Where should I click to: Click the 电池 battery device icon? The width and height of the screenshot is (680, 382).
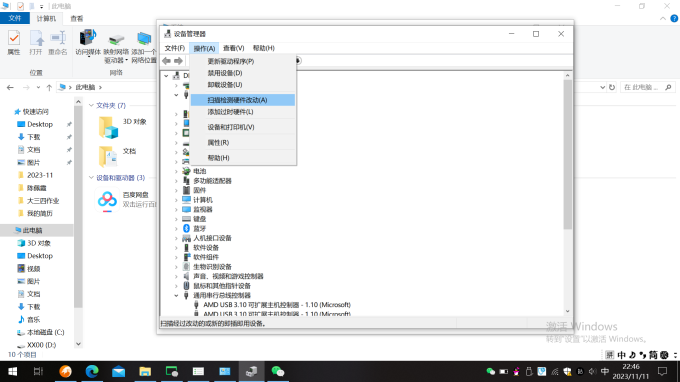[x=186, y=171]
